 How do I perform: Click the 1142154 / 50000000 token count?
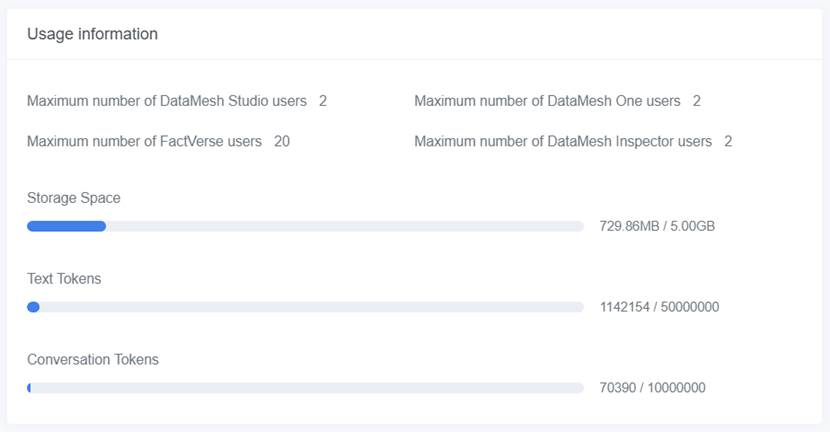tap(659, 307)
